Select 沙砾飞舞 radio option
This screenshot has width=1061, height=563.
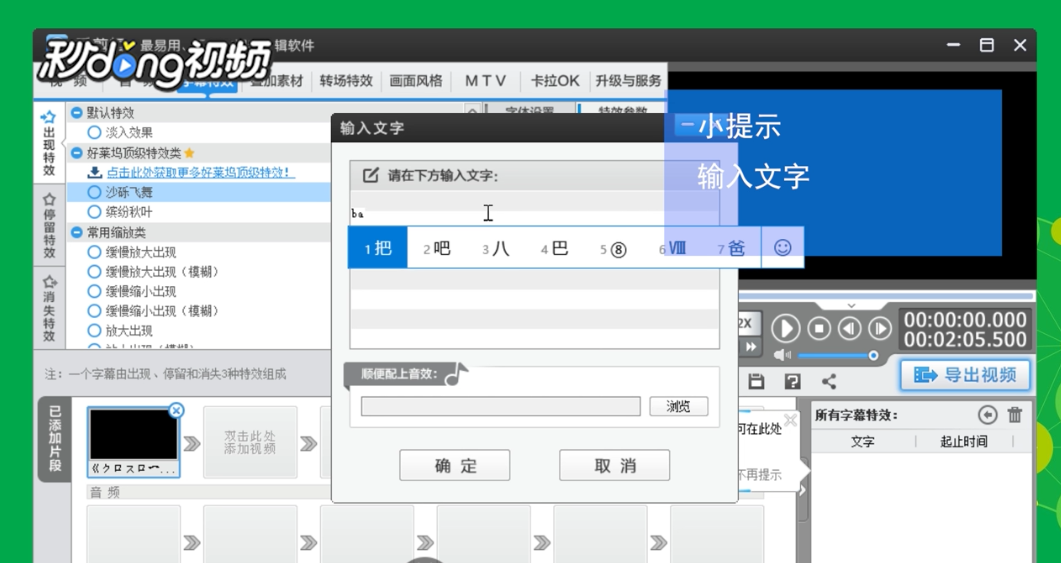click(x=95, y=192)
